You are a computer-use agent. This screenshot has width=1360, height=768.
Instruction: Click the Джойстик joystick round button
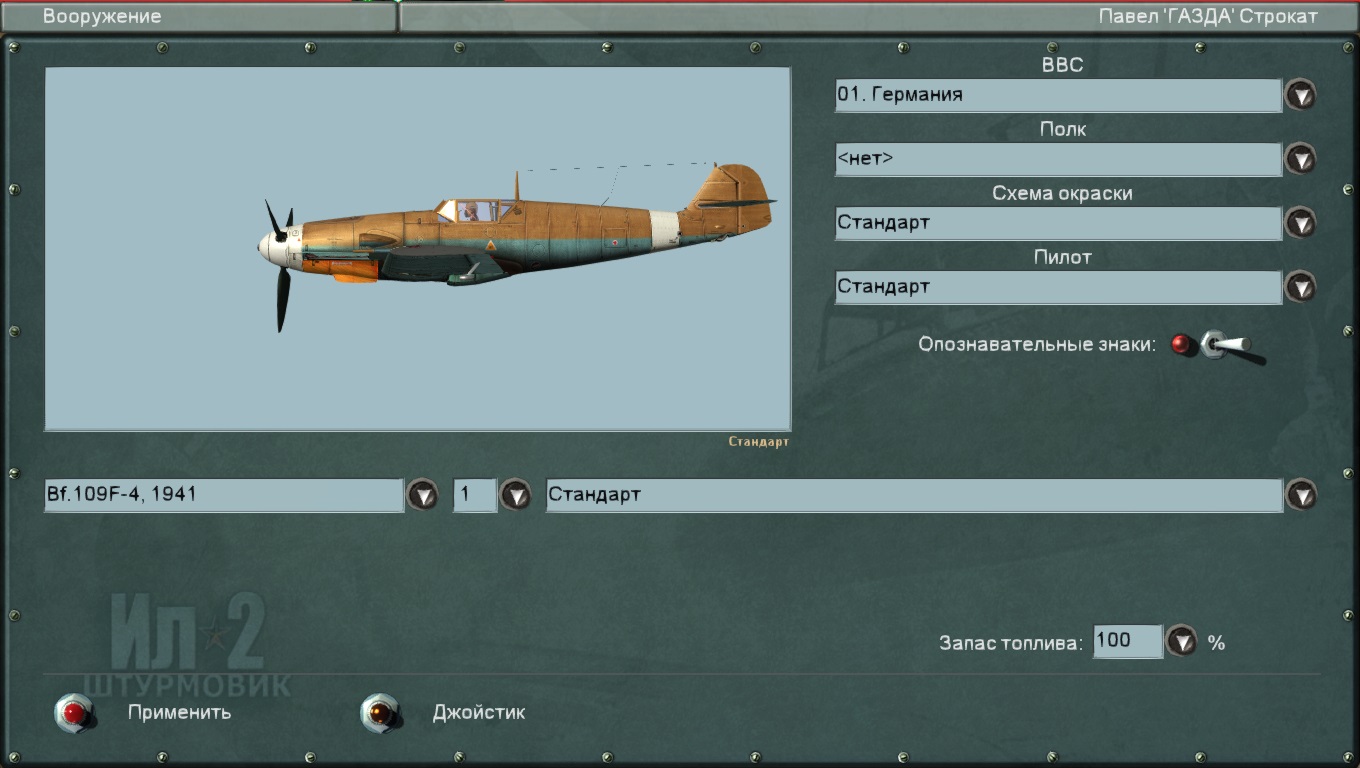380,713
